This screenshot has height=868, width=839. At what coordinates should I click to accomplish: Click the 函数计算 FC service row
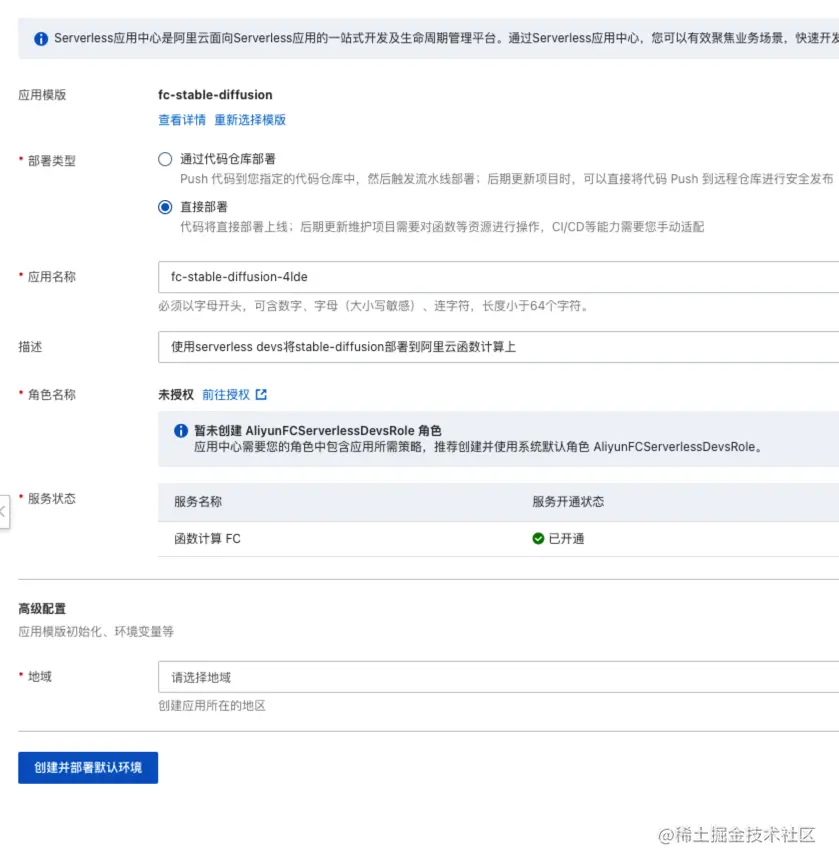pos(498,539)
